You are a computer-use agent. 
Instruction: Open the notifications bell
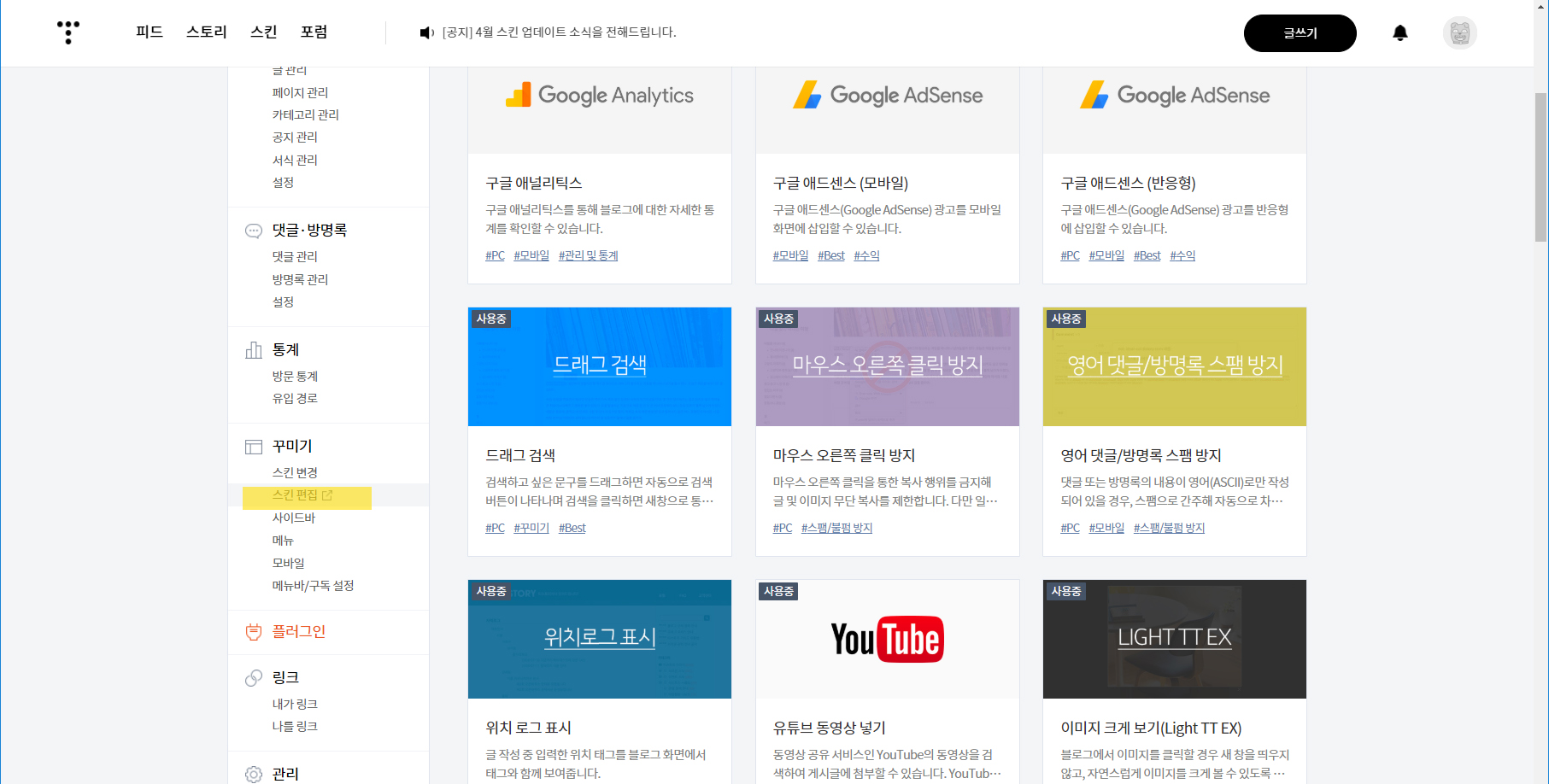tap(1400, 33)
